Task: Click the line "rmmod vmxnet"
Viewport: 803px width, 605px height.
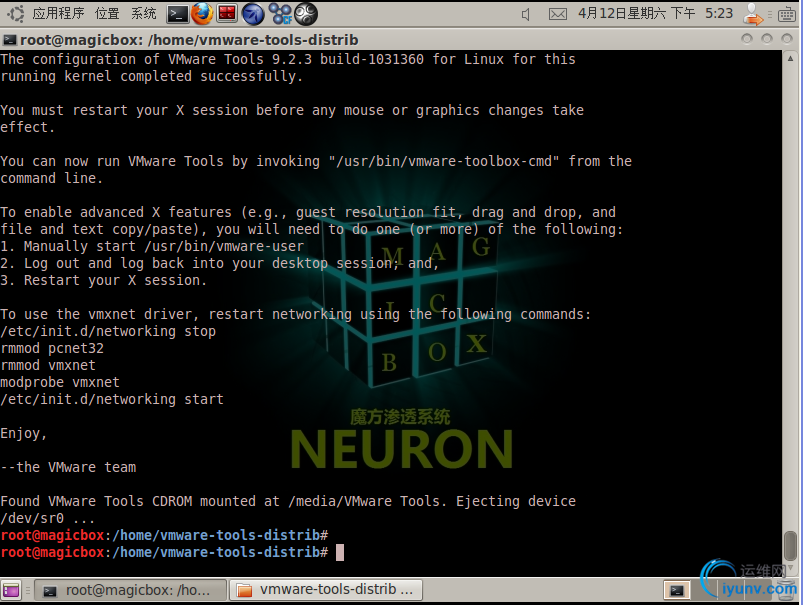Action: tap(48, 365)
